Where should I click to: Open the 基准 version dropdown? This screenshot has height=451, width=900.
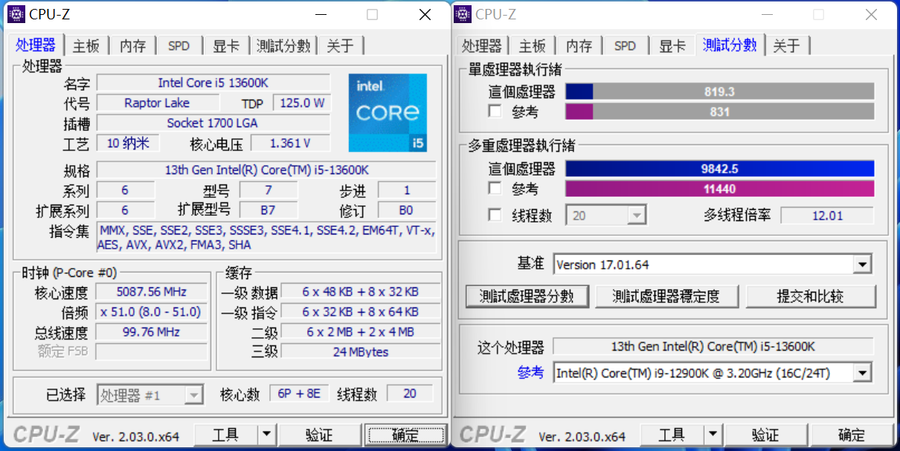(862, 264)
